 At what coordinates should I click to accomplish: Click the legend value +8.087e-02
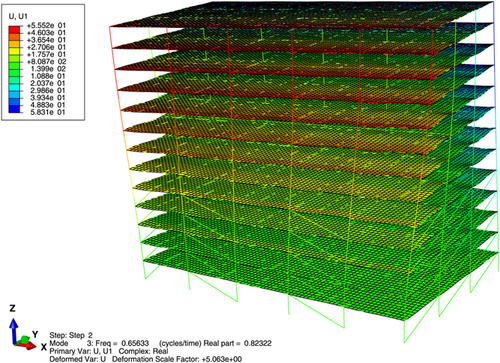click(x=46, y=62)
